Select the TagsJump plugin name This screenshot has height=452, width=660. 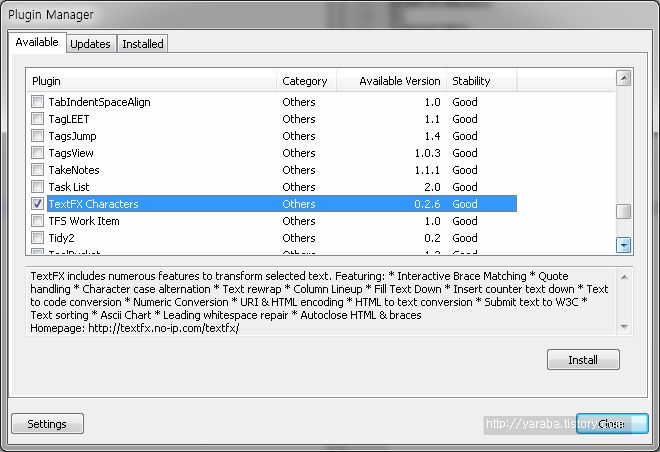coord(72,136)
